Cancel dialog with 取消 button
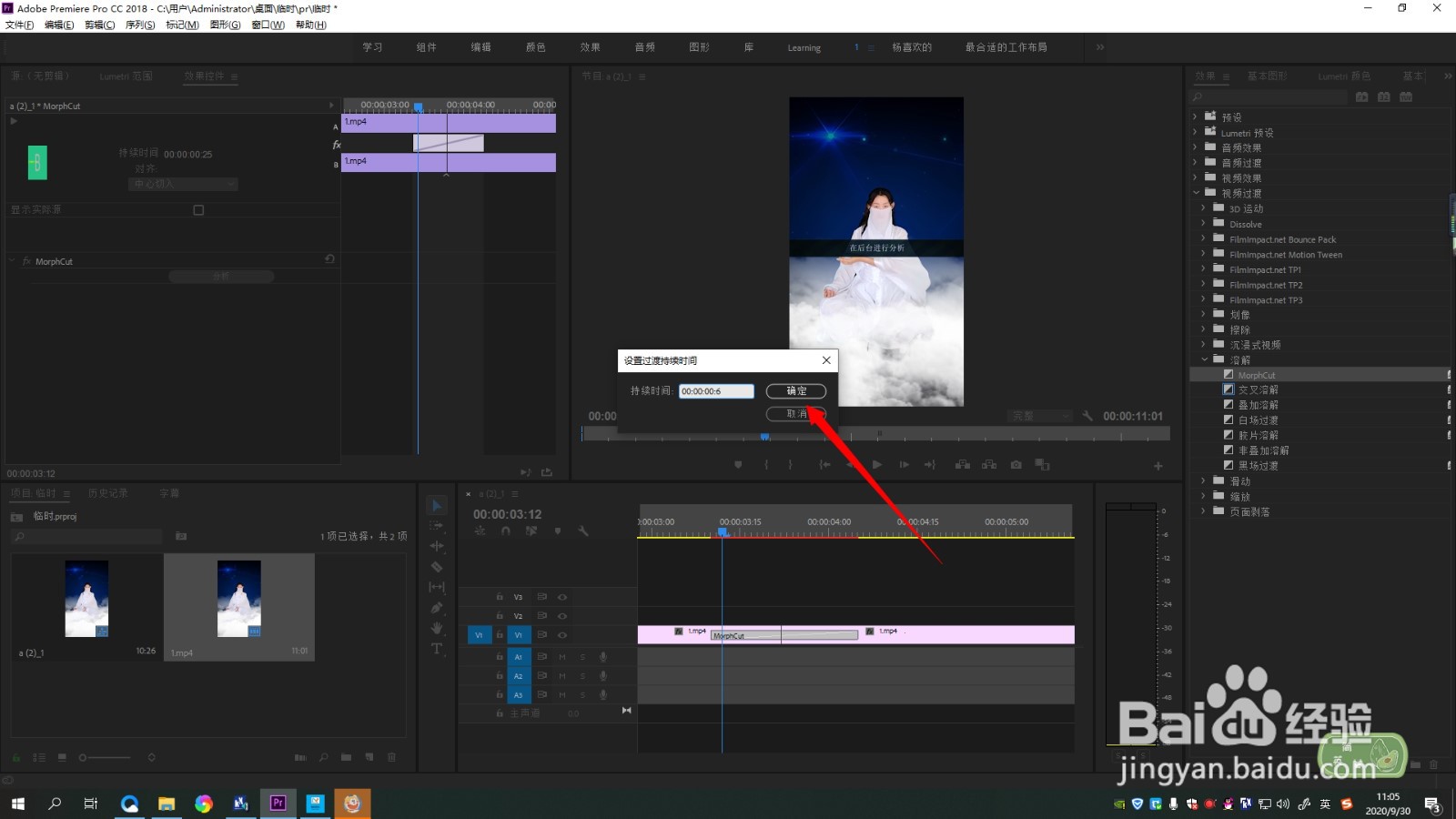 (x=796, y=414)
